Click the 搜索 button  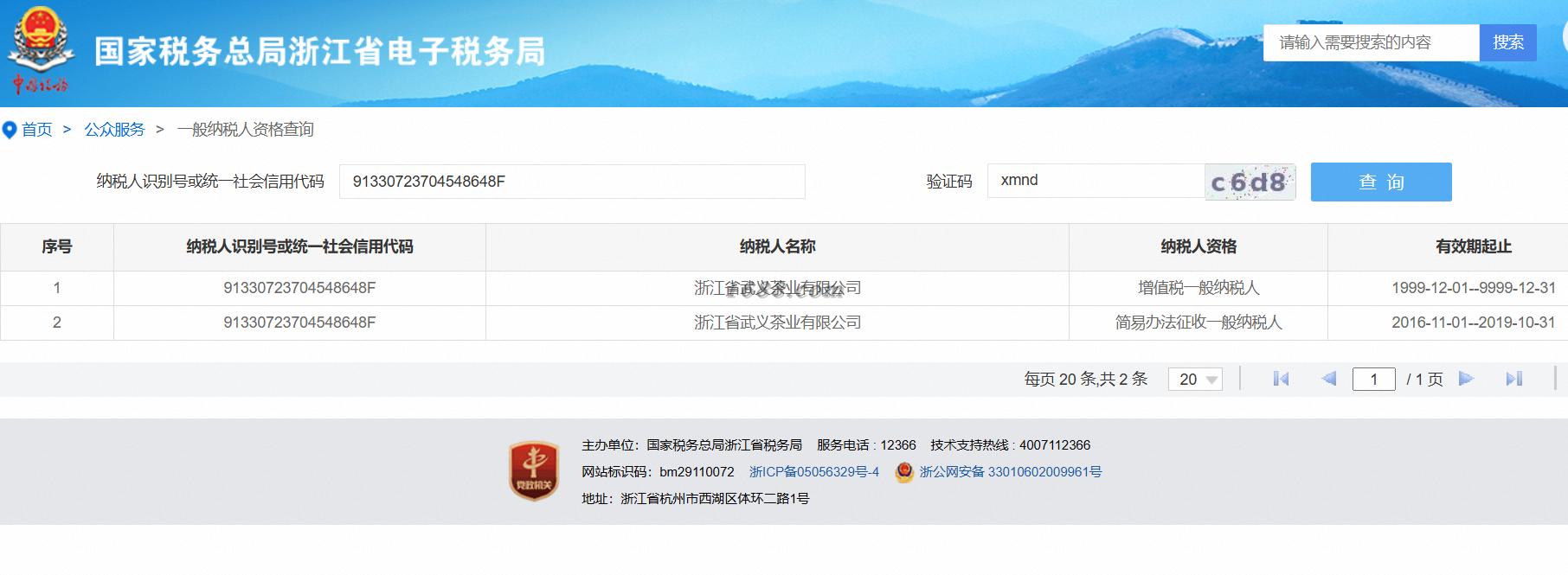[1508, 42]
